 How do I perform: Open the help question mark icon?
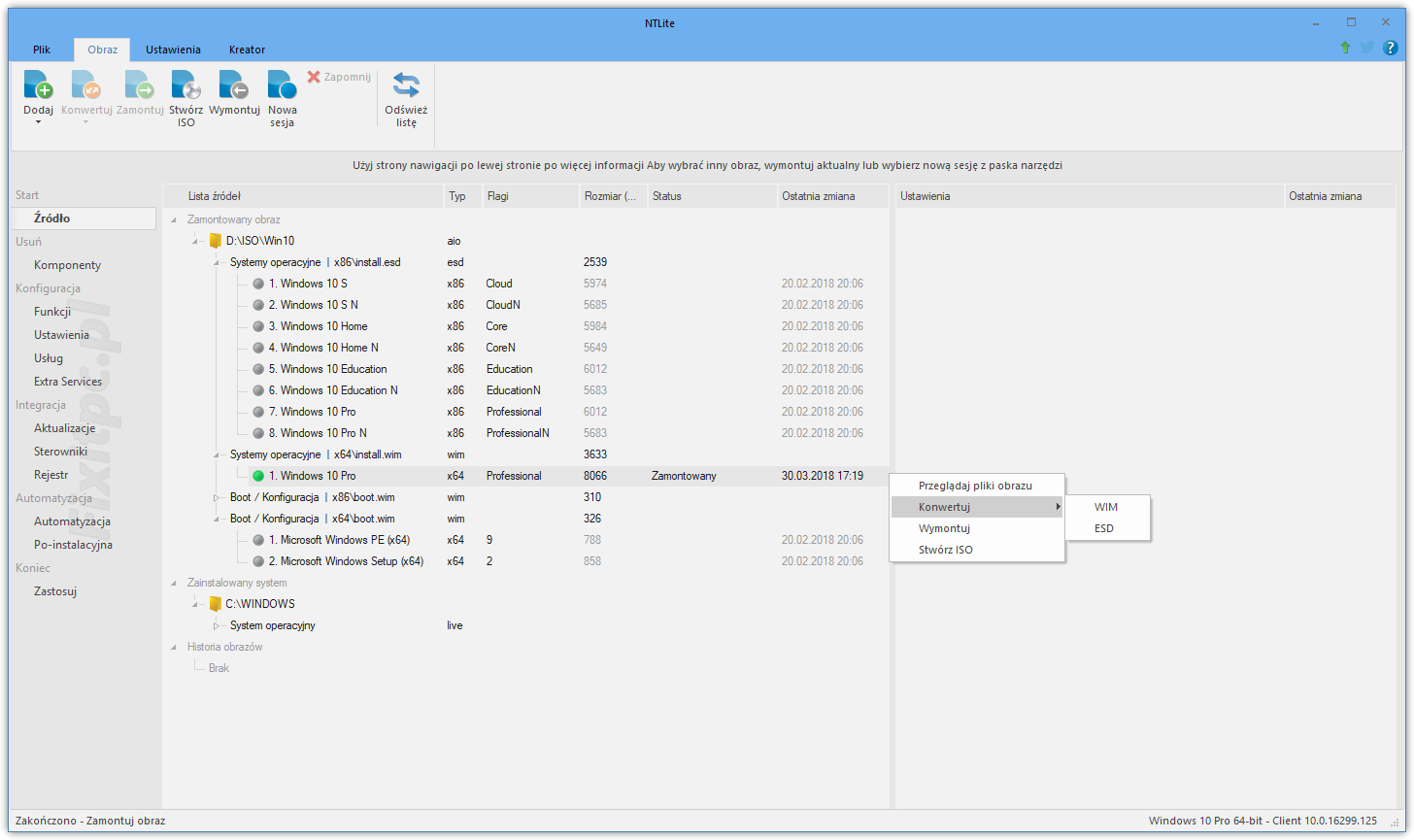(1390, 48)
